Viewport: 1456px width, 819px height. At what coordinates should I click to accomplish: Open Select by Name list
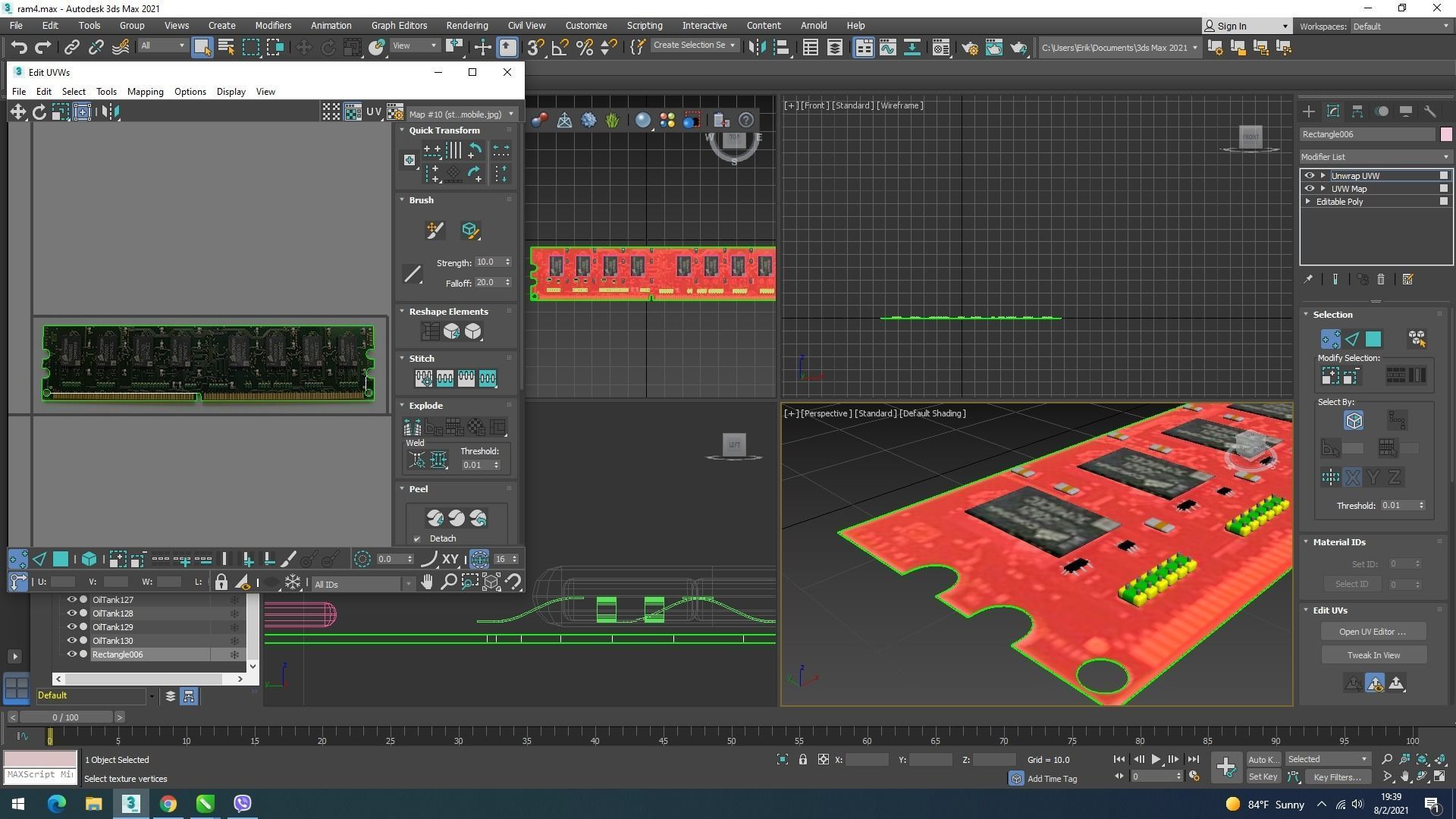[226, 47]
